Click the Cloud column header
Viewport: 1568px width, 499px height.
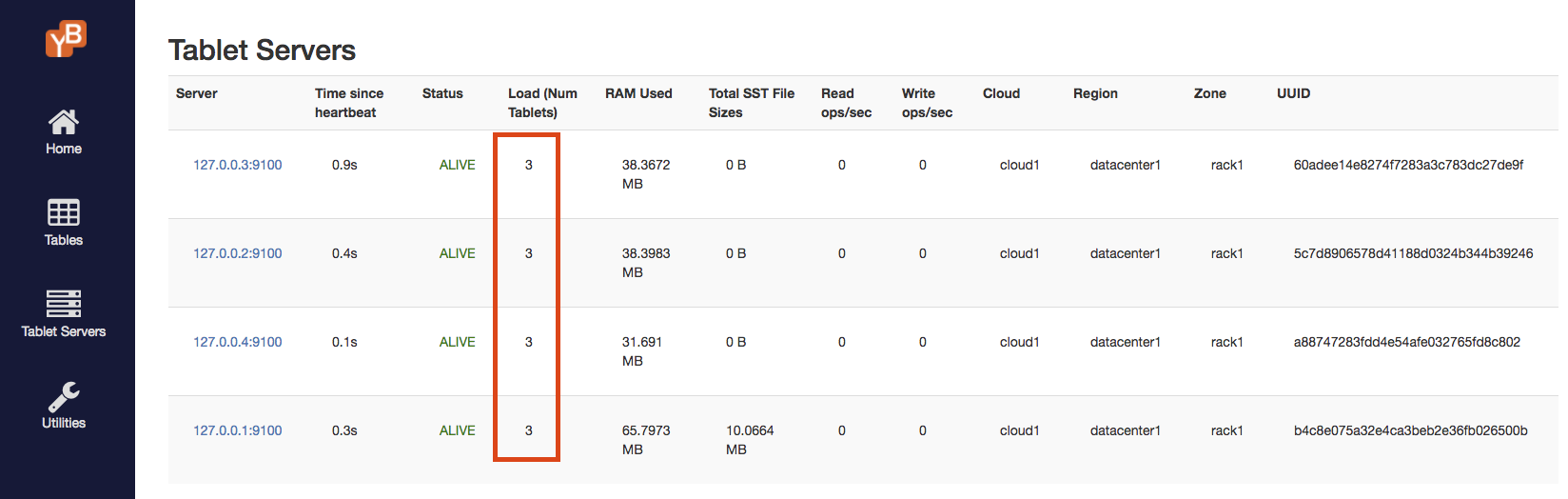[x=1001, y=93]
